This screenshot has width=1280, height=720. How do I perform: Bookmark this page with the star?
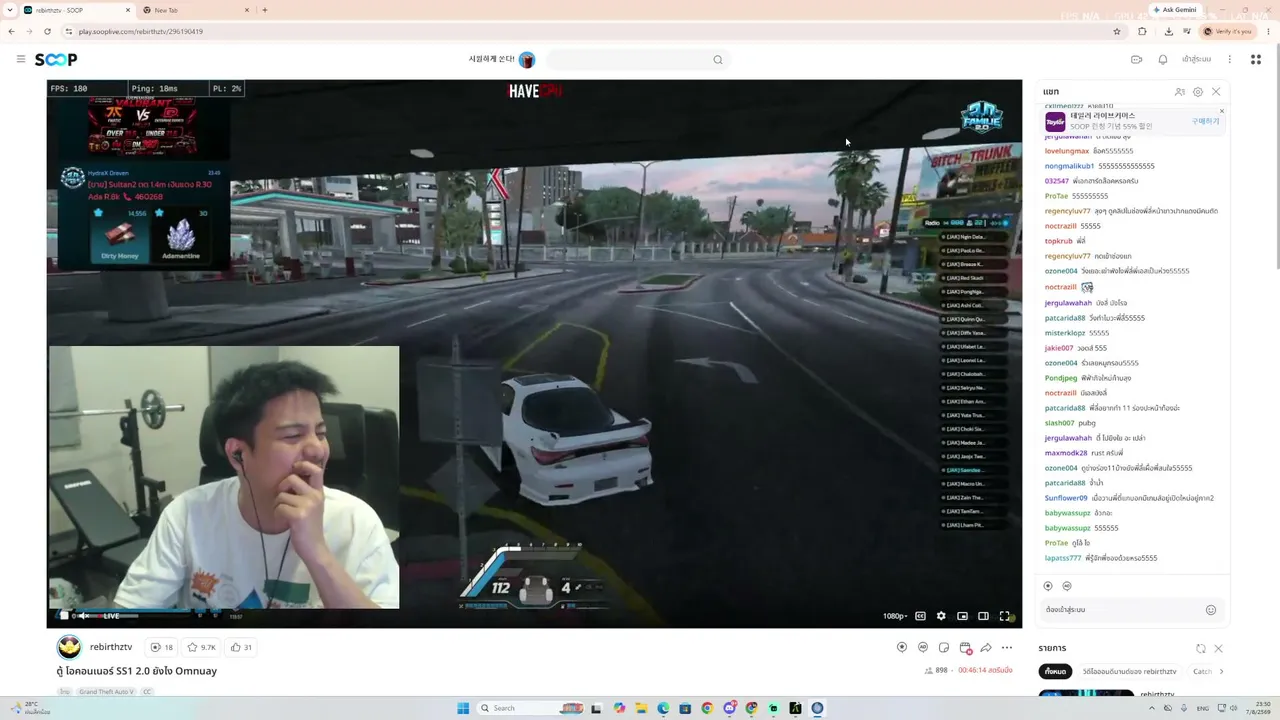[x=1117, y=31]
